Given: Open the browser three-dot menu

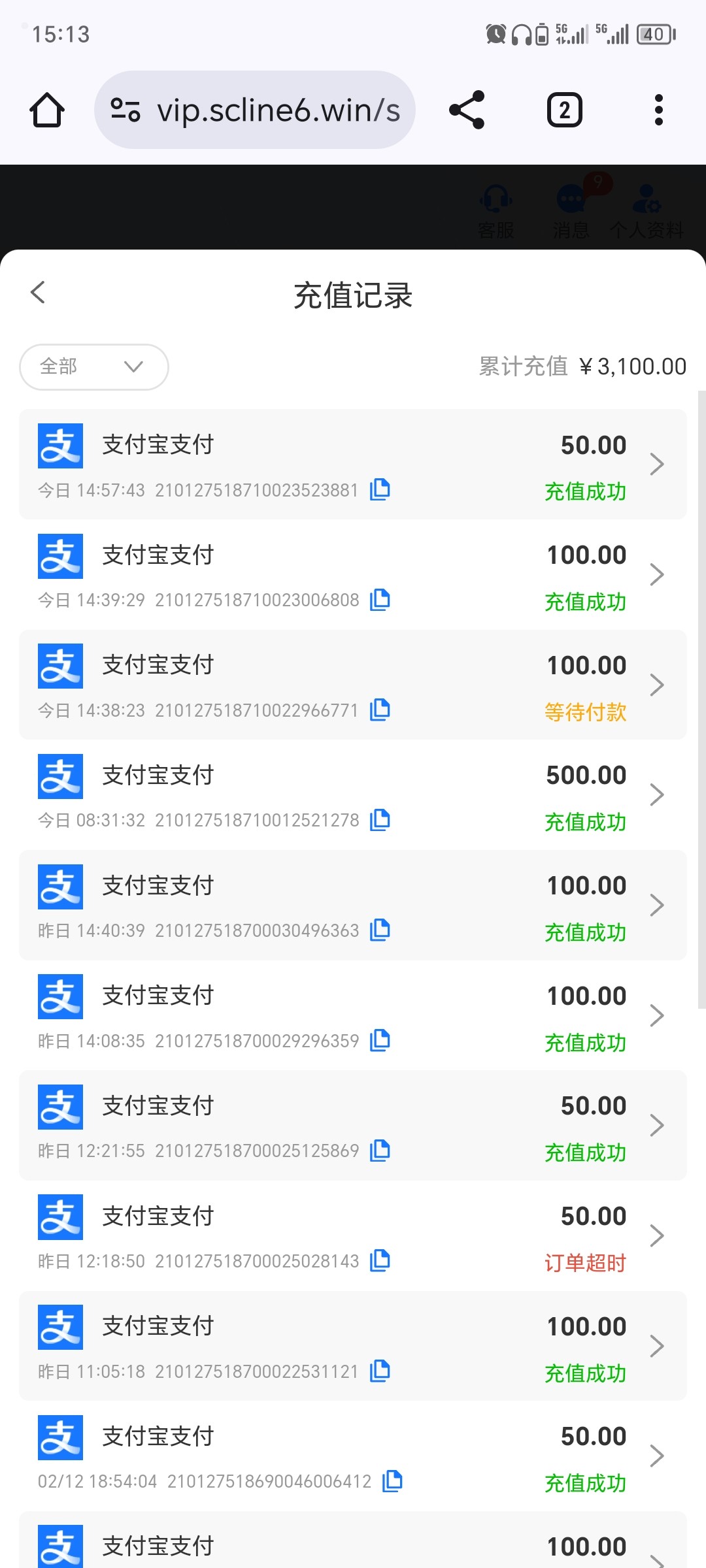Looking at the screenshot, I should click(658, 110).
